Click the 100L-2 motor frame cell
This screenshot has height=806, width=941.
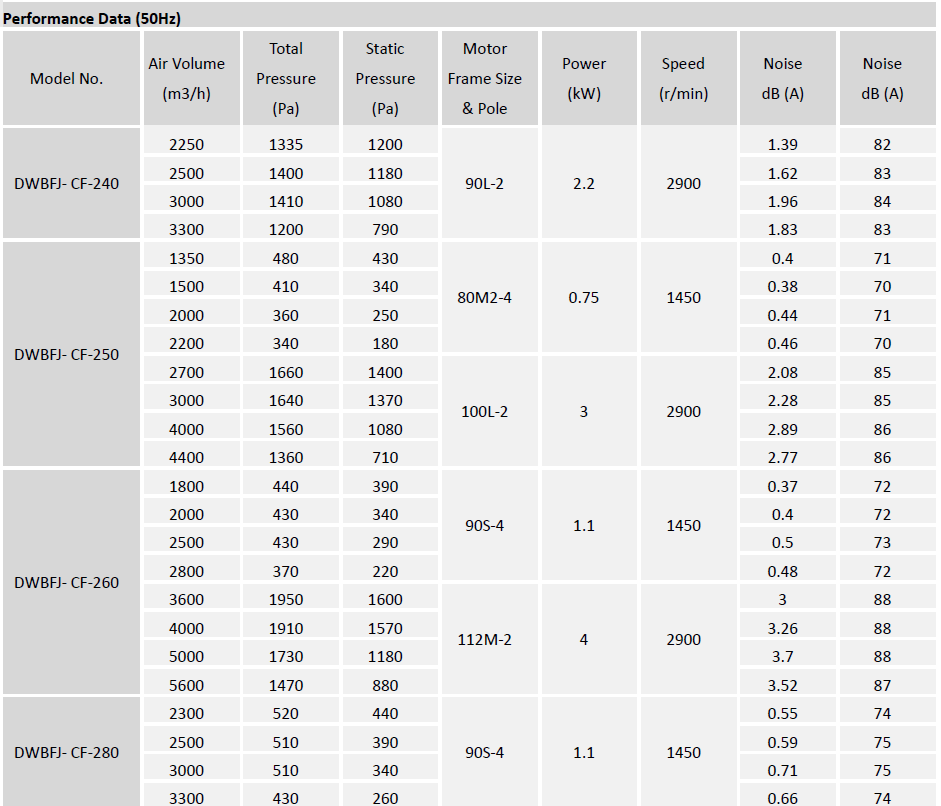(485, 412)
